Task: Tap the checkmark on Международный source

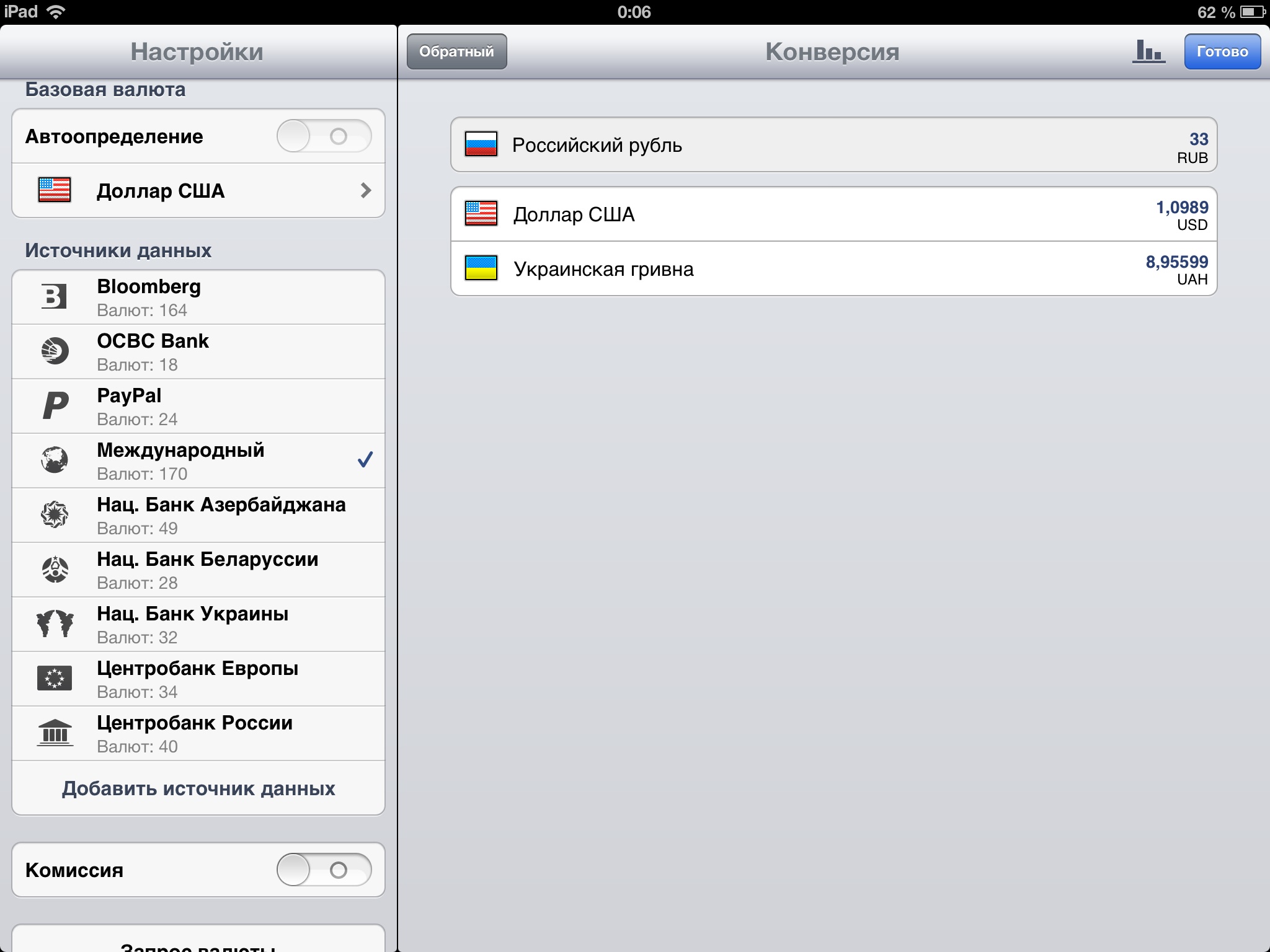Action: (365, 460)
